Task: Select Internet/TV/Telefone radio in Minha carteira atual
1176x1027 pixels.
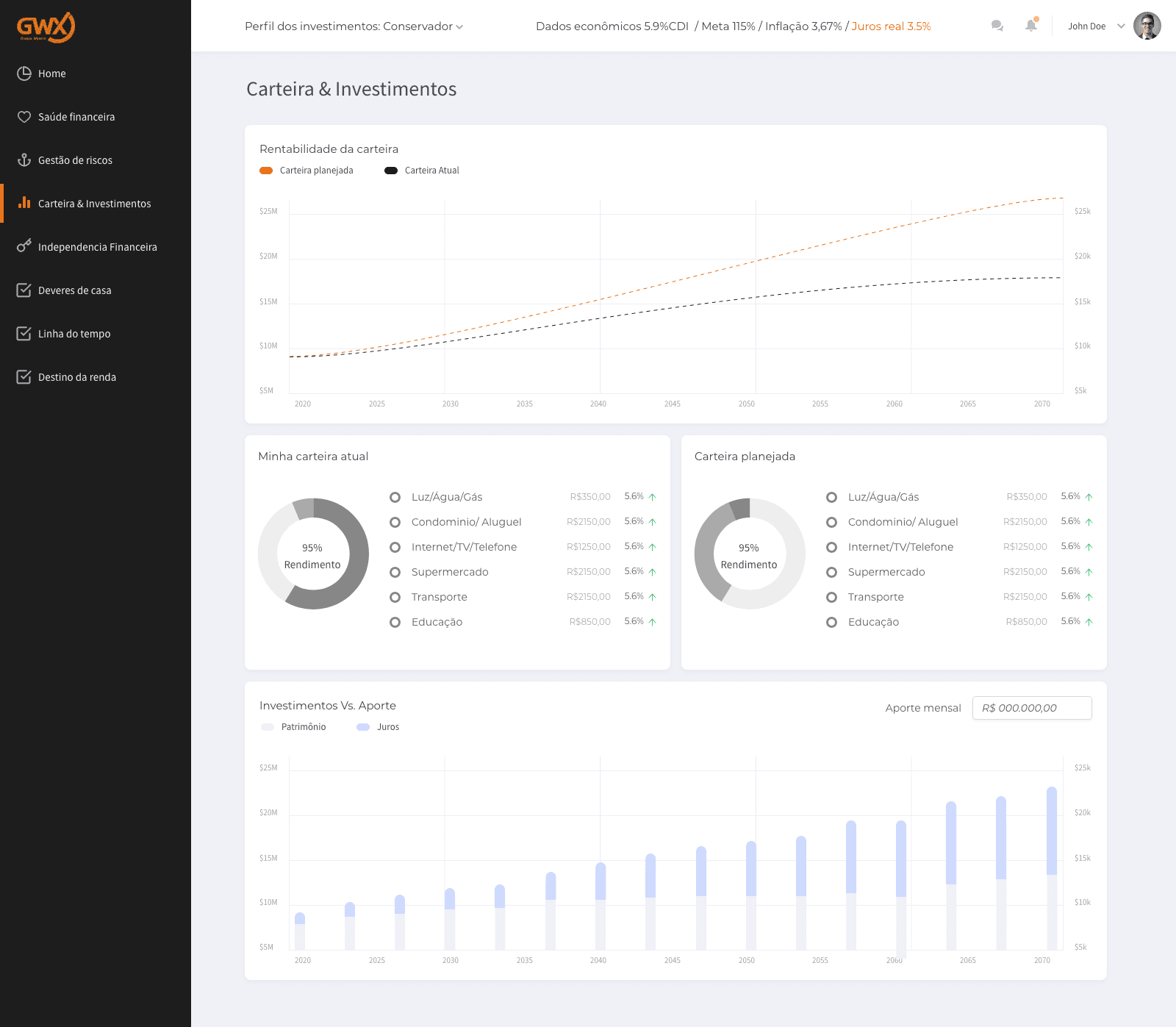Action: 395,548
